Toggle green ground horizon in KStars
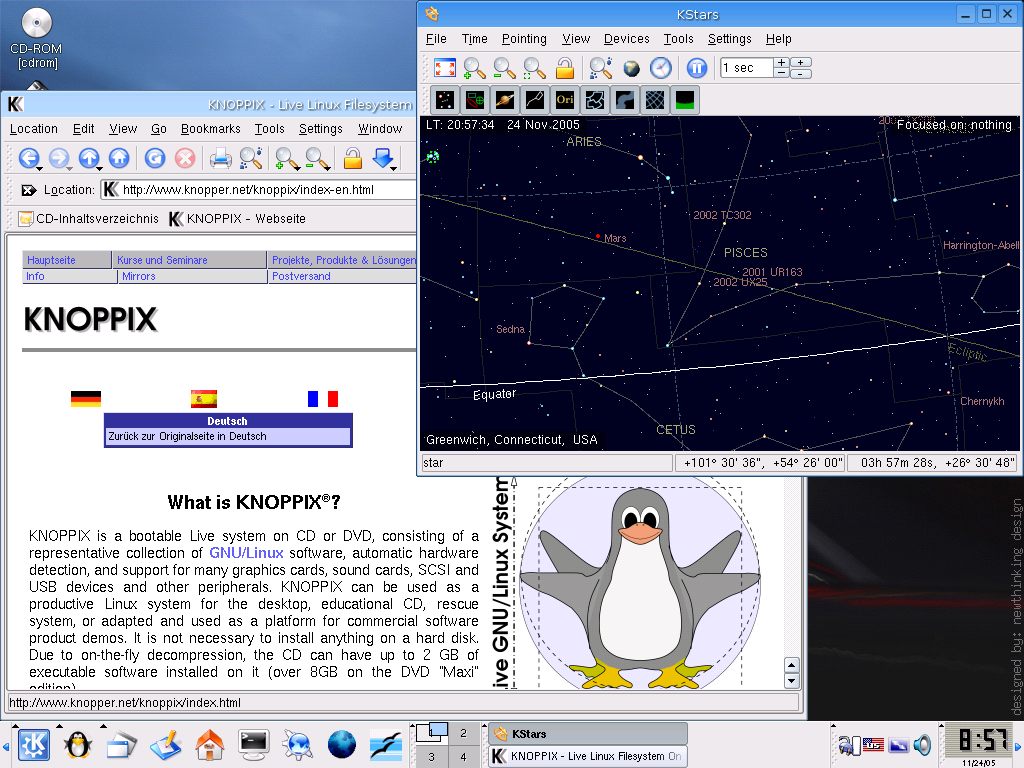Screen dimensions: 1024x768 coord(685,100)
